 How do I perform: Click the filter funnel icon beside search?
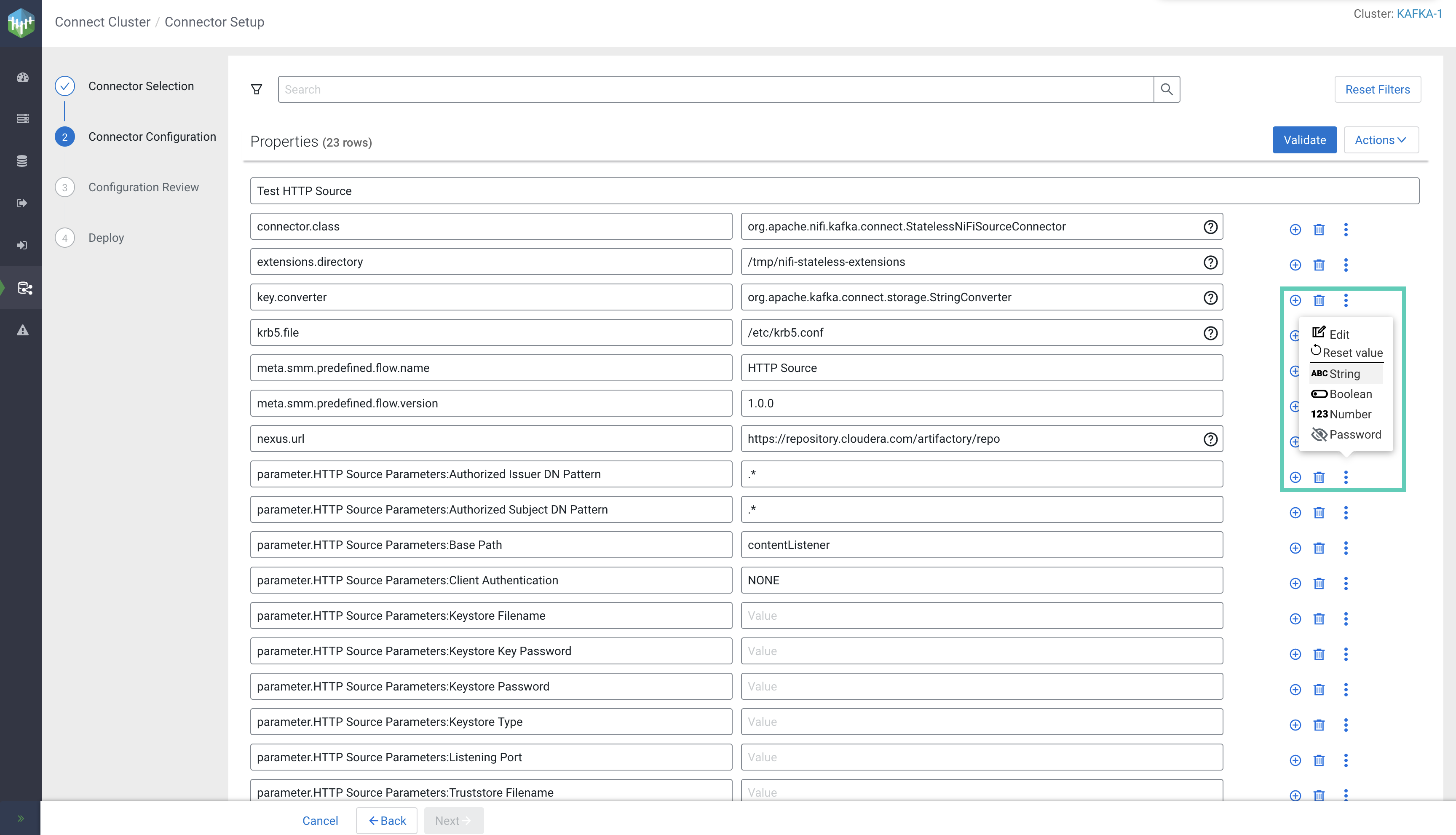(256, 89)
